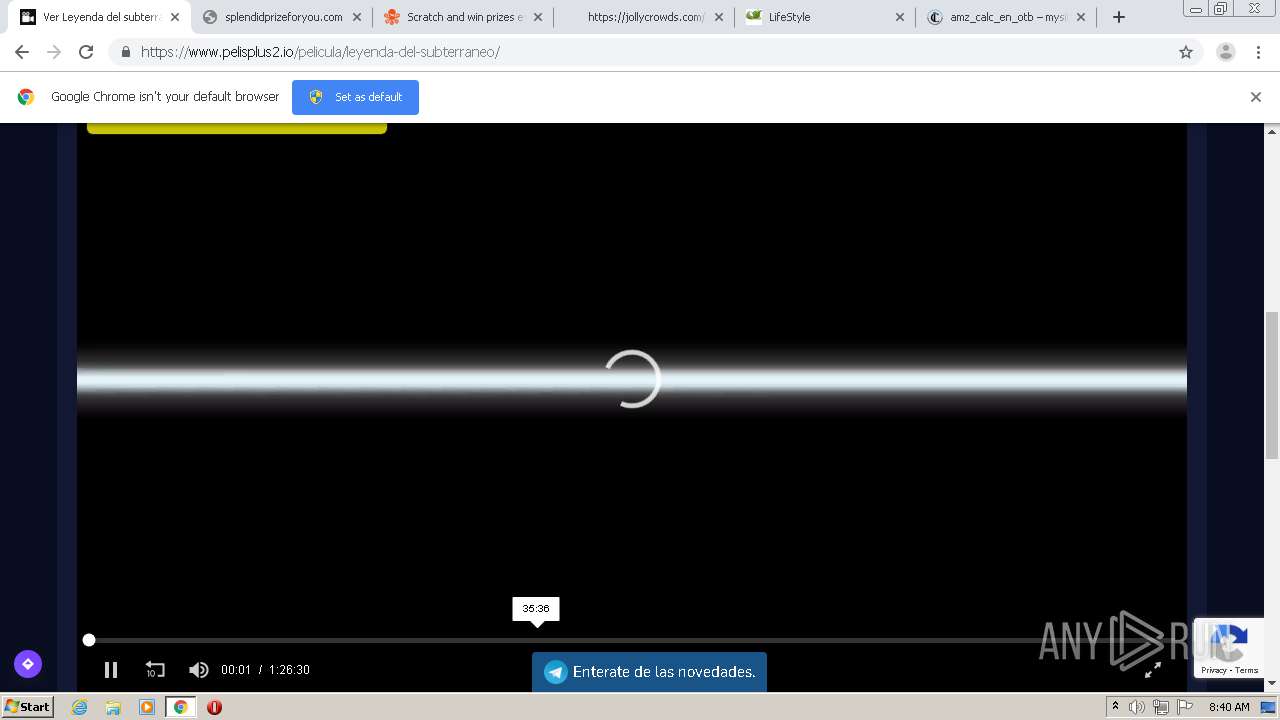Click the Chrome taskbar icon
Screen dimensions: 1280x720
(x=181, y=707)
